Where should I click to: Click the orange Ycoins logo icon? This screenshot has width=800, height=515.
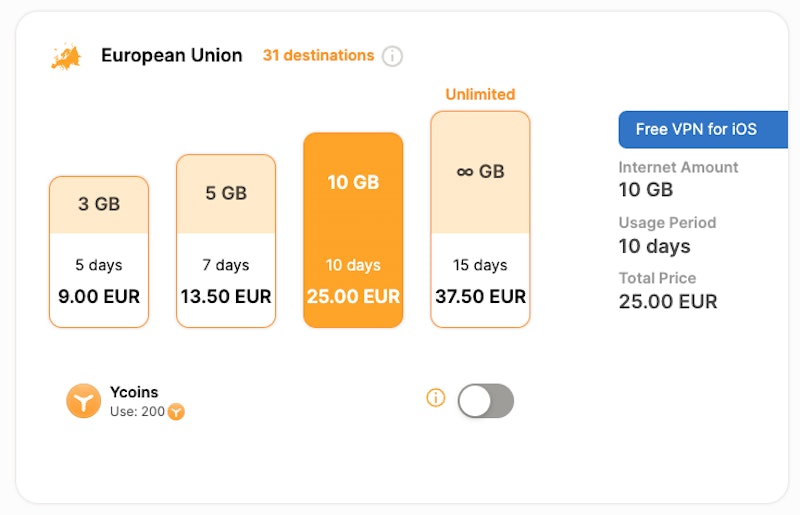click(x=84, y=401)
